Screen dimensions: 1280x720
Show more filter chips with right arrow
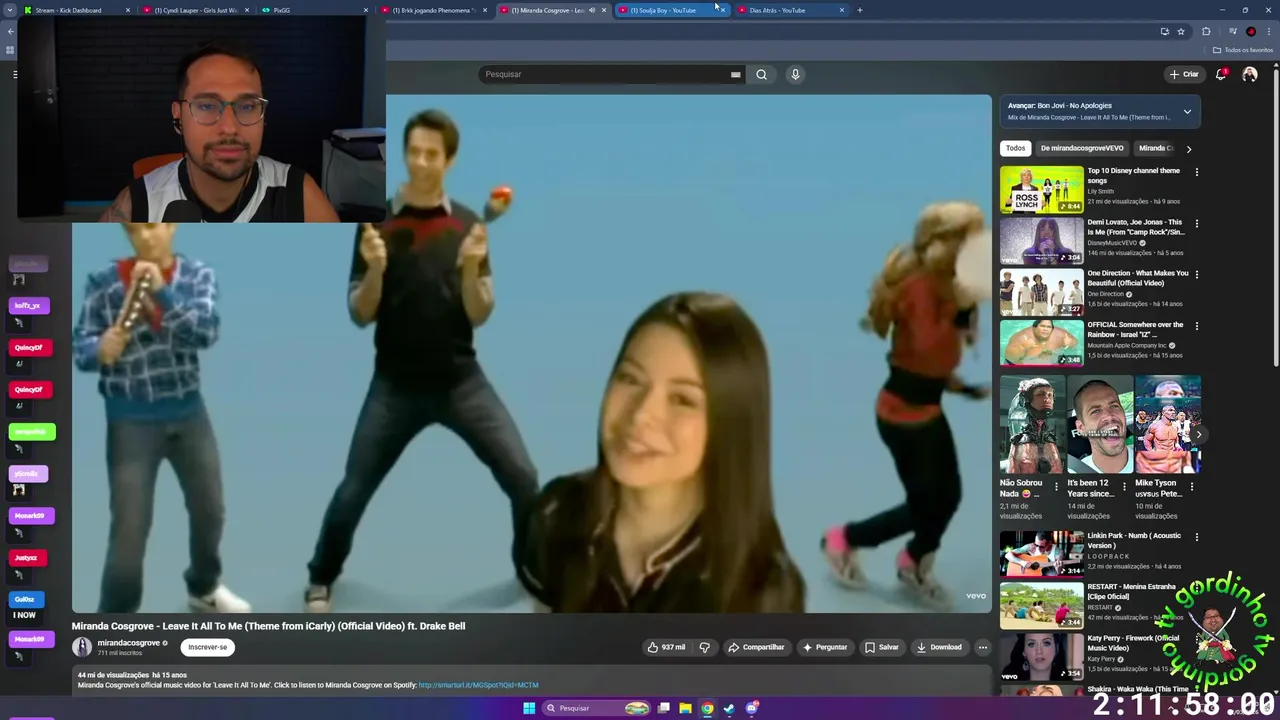pyautogui.click(x=1188, y=148)
